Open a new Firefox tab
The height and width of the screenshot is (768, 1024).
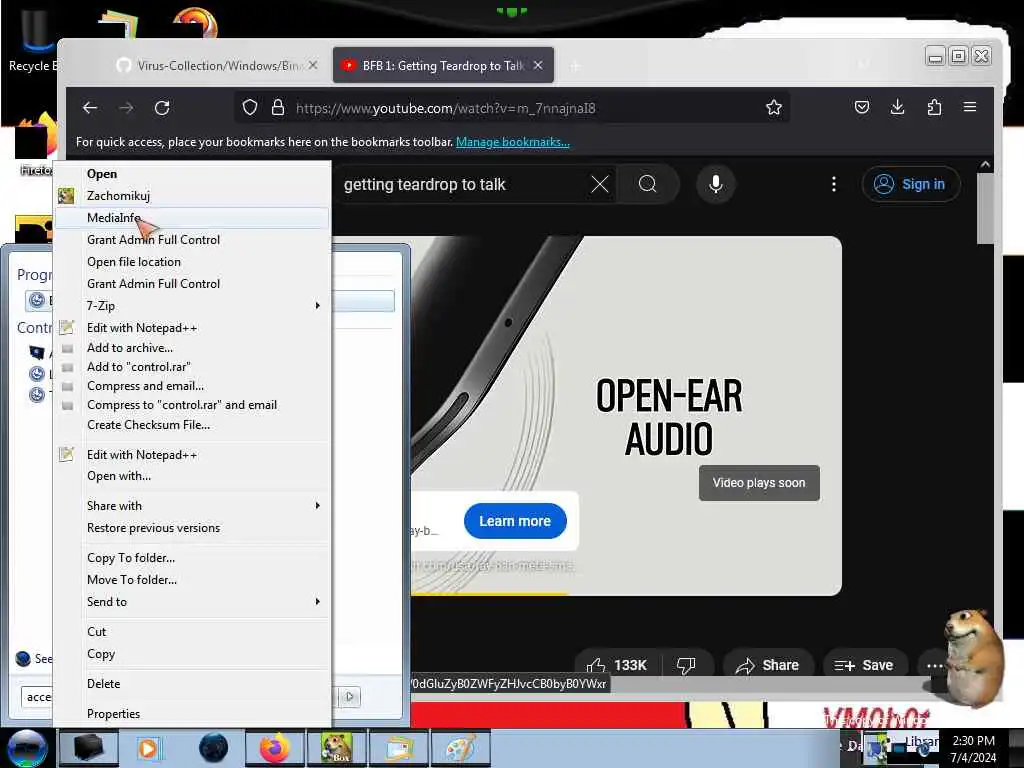[x=575, y=66]
